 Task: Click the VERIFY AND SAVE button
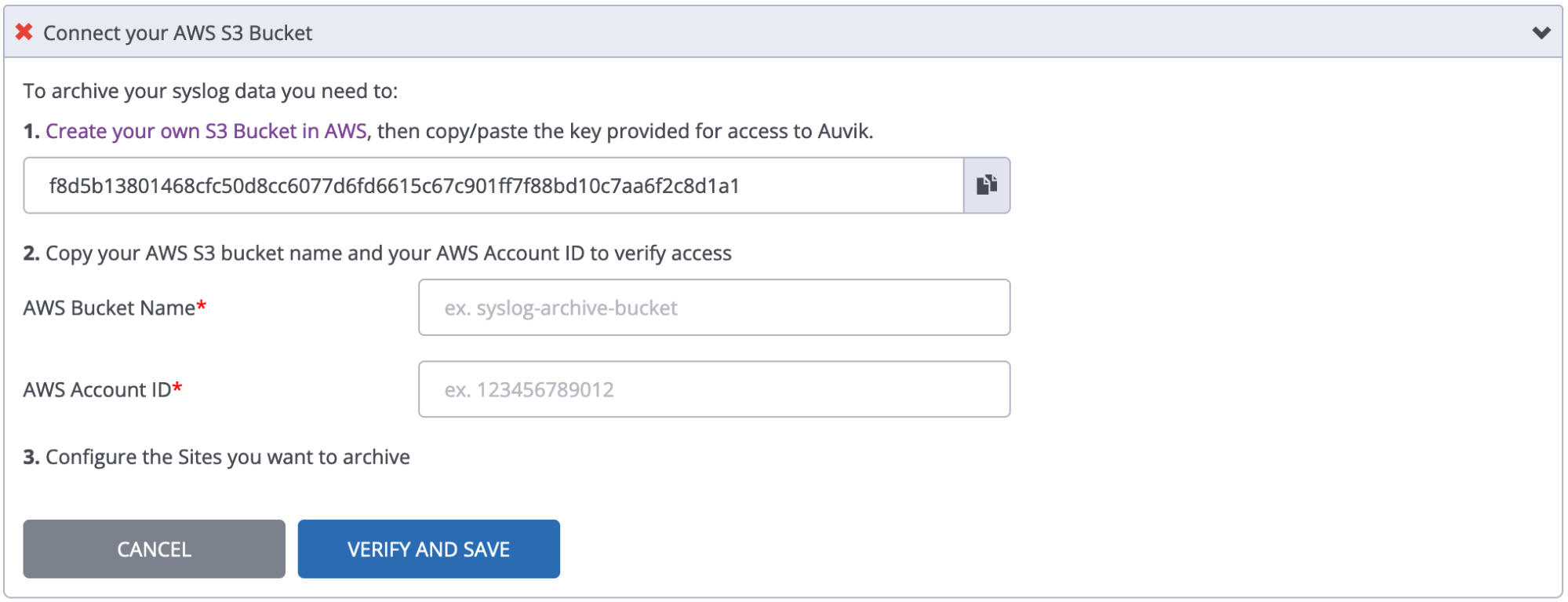click(428, 549)
